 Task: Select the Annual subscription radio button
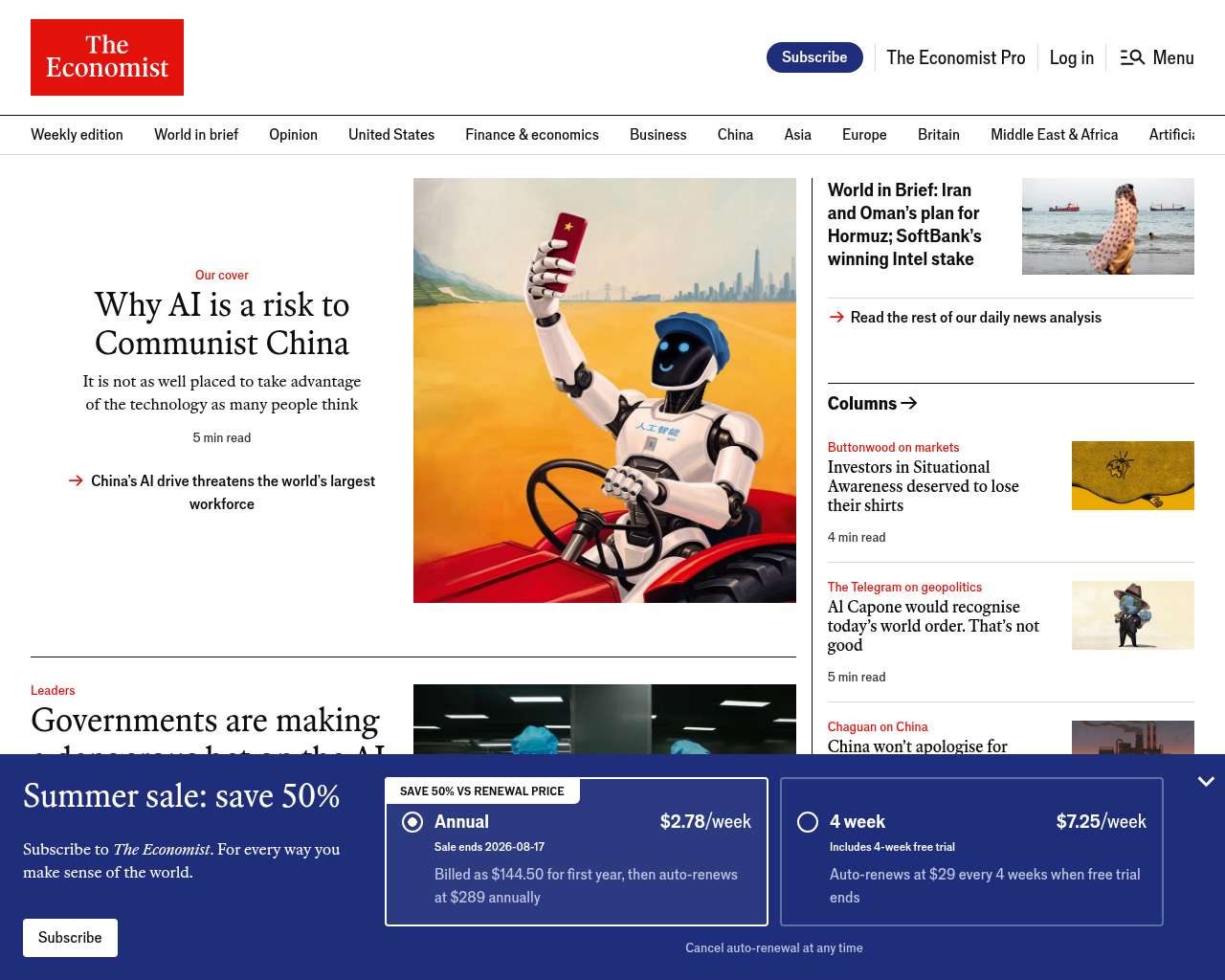(x=412, y=822)
